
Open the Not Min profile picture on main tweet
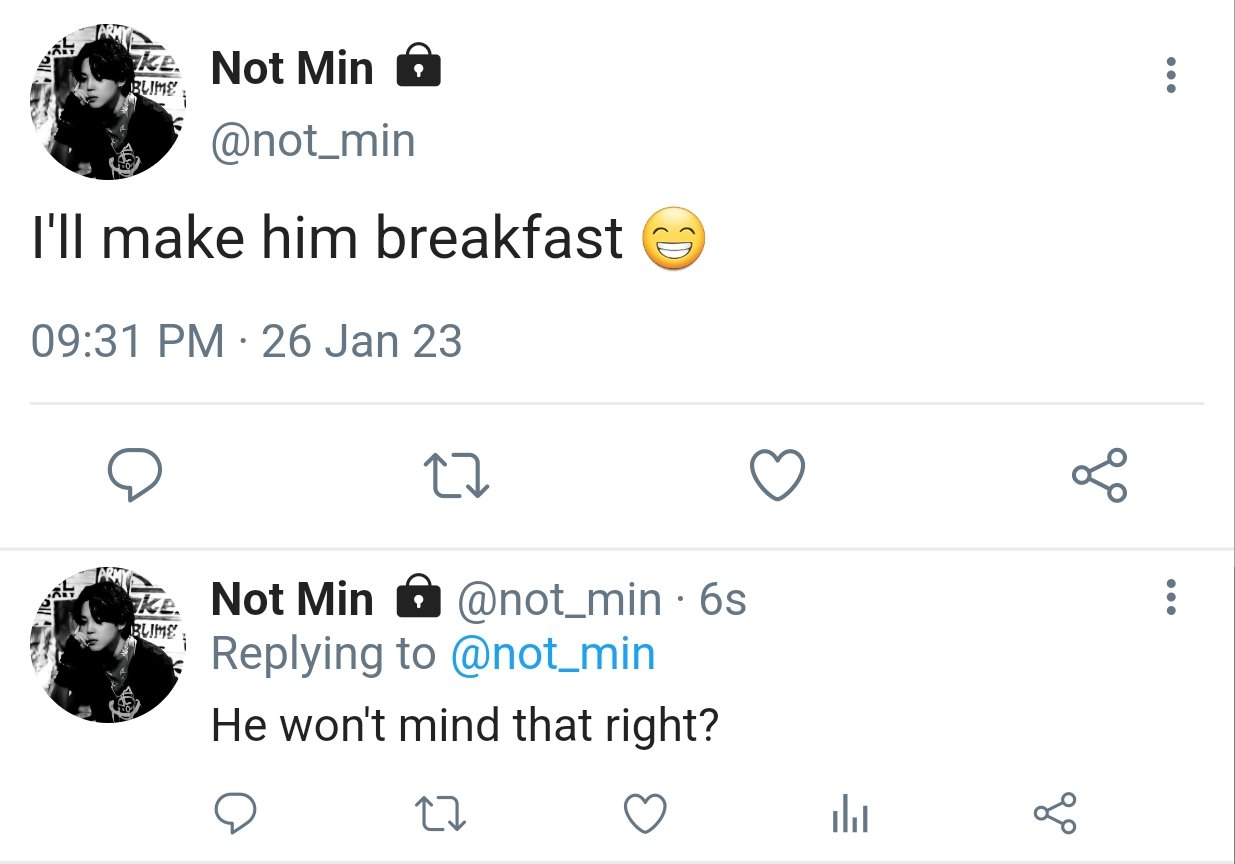[106, 102]
